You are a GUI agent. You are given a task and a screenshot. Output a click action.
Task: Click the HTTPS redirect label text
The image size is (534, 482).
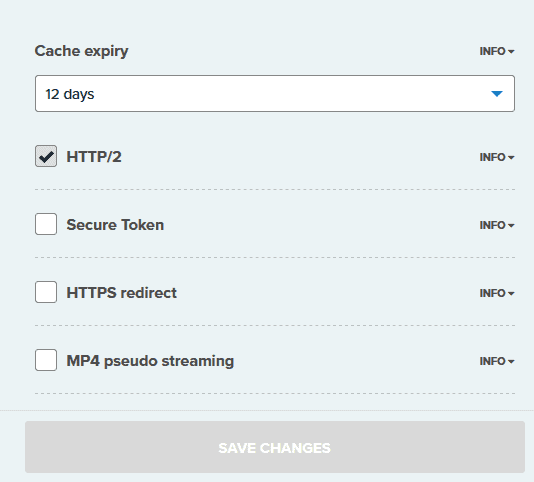(x=122, y=293)
